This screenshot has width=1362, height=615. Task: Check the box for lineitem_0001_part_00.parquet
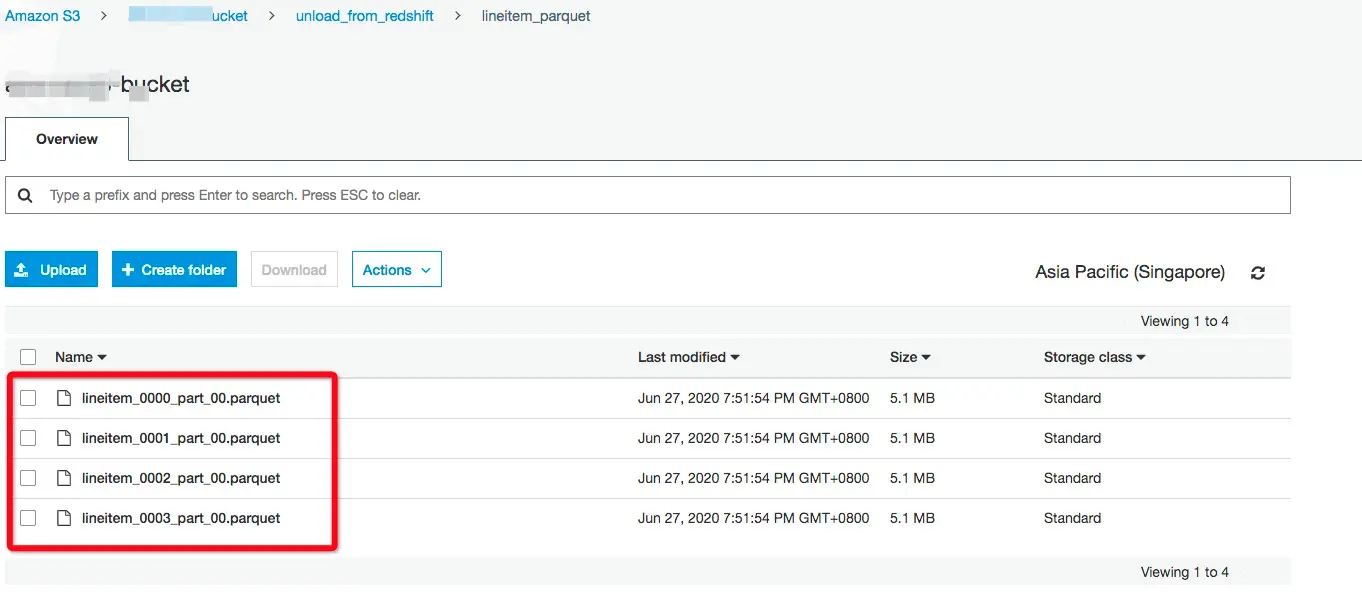click(28, 438)
